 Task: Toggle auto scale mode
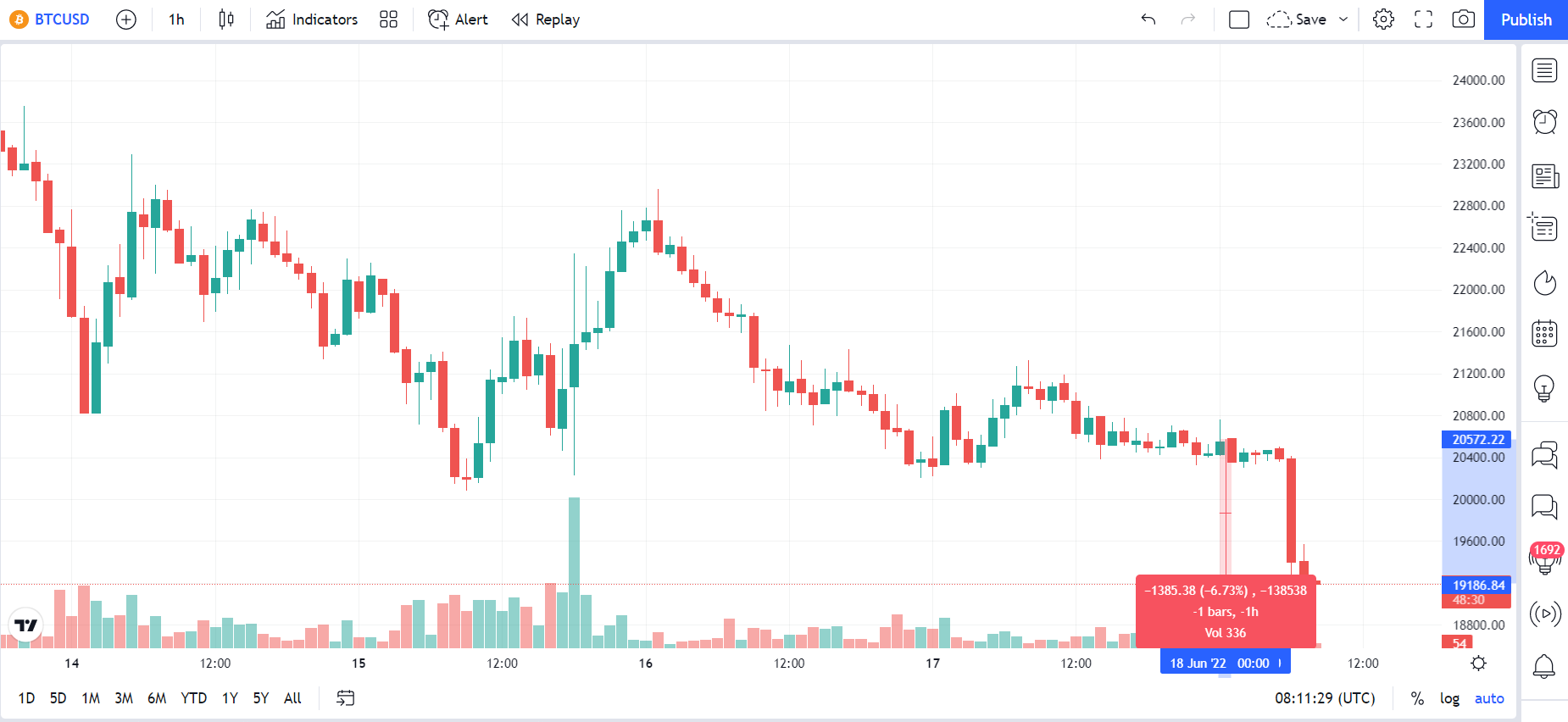tap(1489, 698)
